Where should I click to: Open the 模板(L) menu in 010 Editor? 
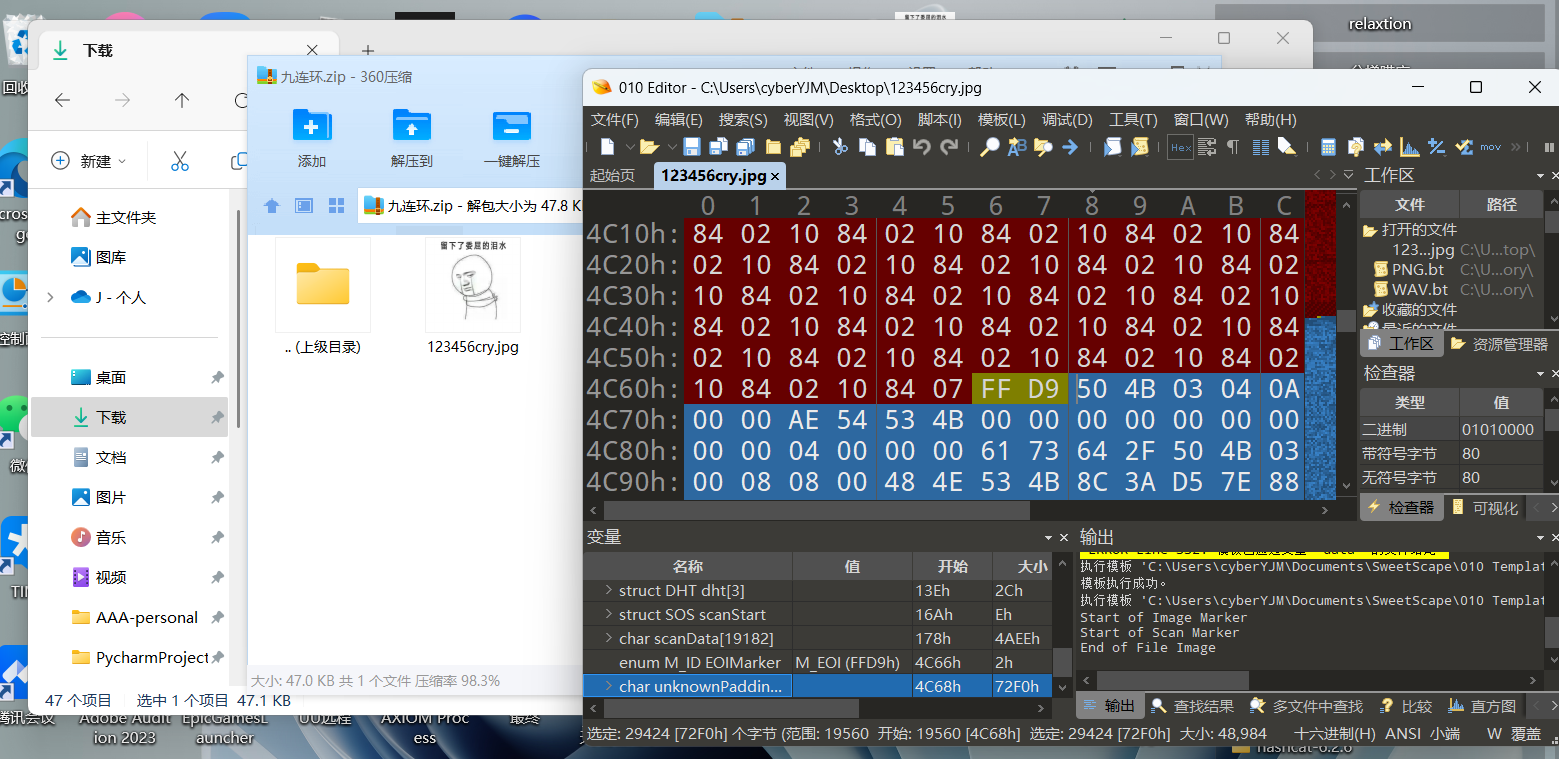pos(1001,120)
